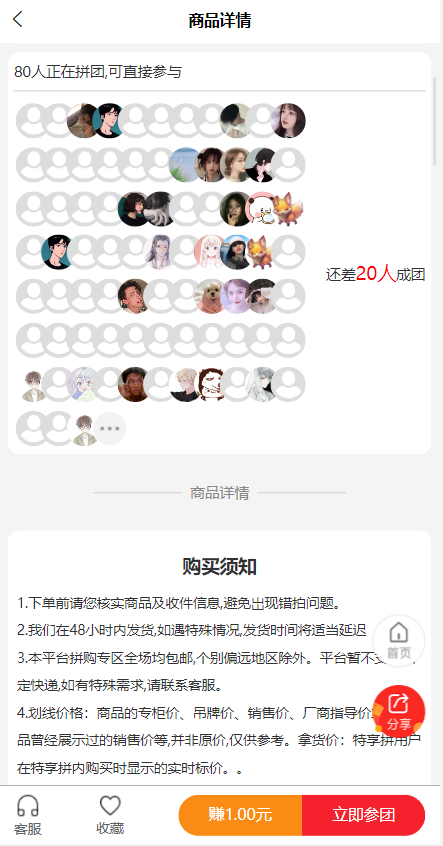443x846 pixels.
Task: Select the dog photo participant avatar
Action: click(211, 296)
